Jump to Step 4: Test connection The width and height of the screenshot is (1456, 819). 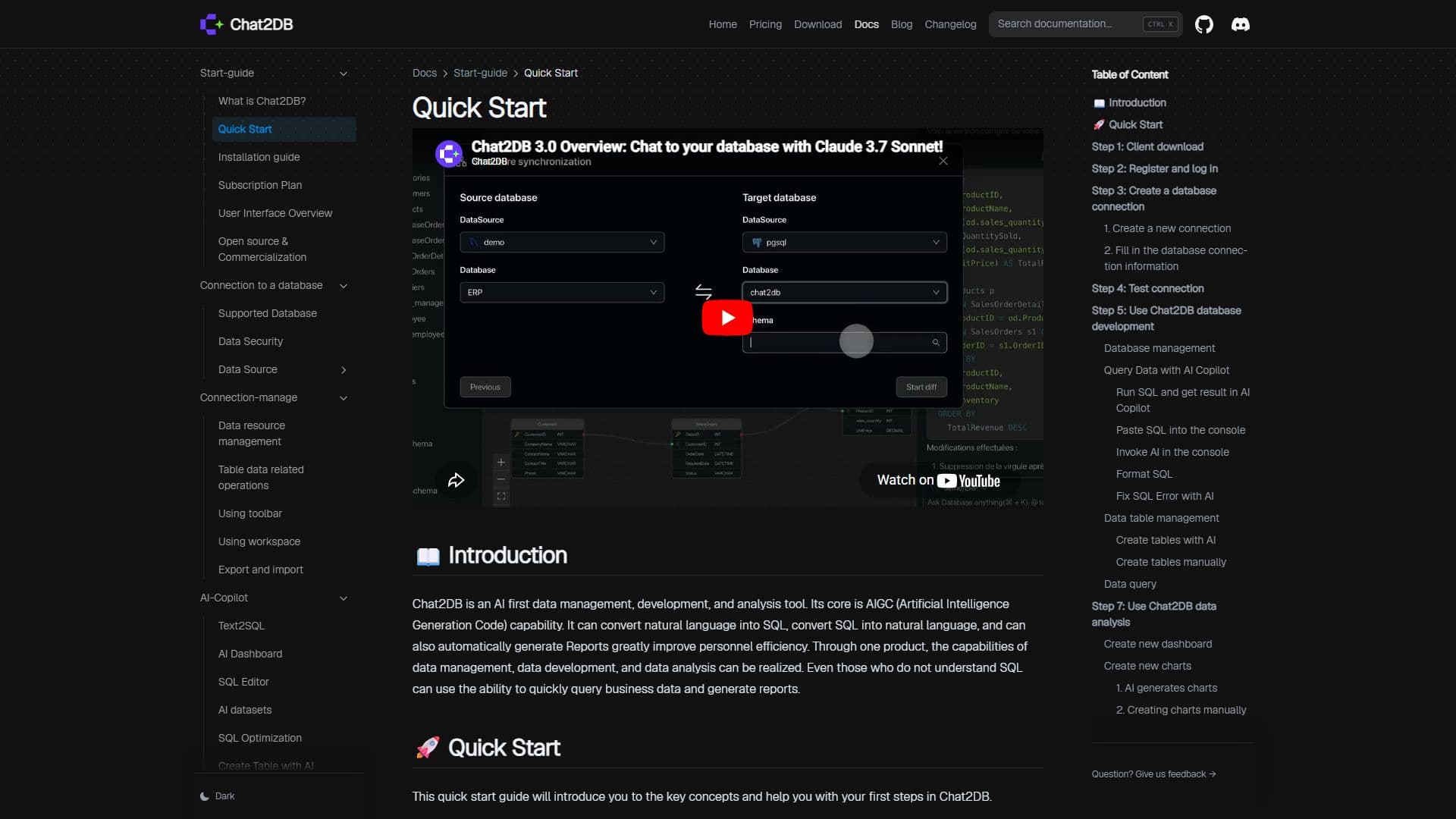coord(1147,288)
